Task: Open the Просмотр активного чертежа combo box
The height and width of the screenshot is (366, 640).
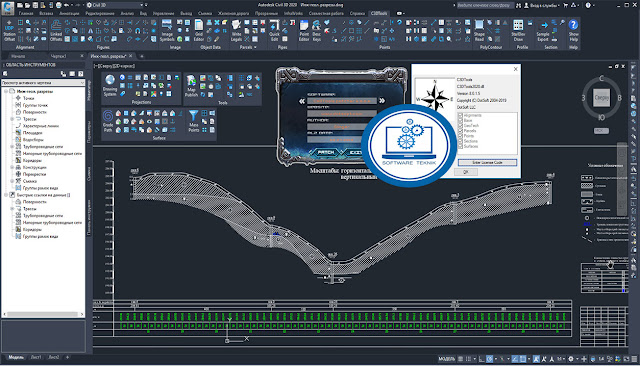Action: (x=43, y=82)
